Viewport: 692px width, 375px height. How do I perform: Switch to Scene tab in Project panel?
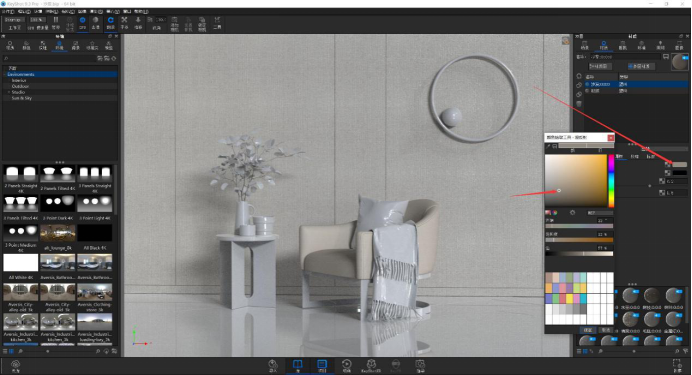[584, 45]
